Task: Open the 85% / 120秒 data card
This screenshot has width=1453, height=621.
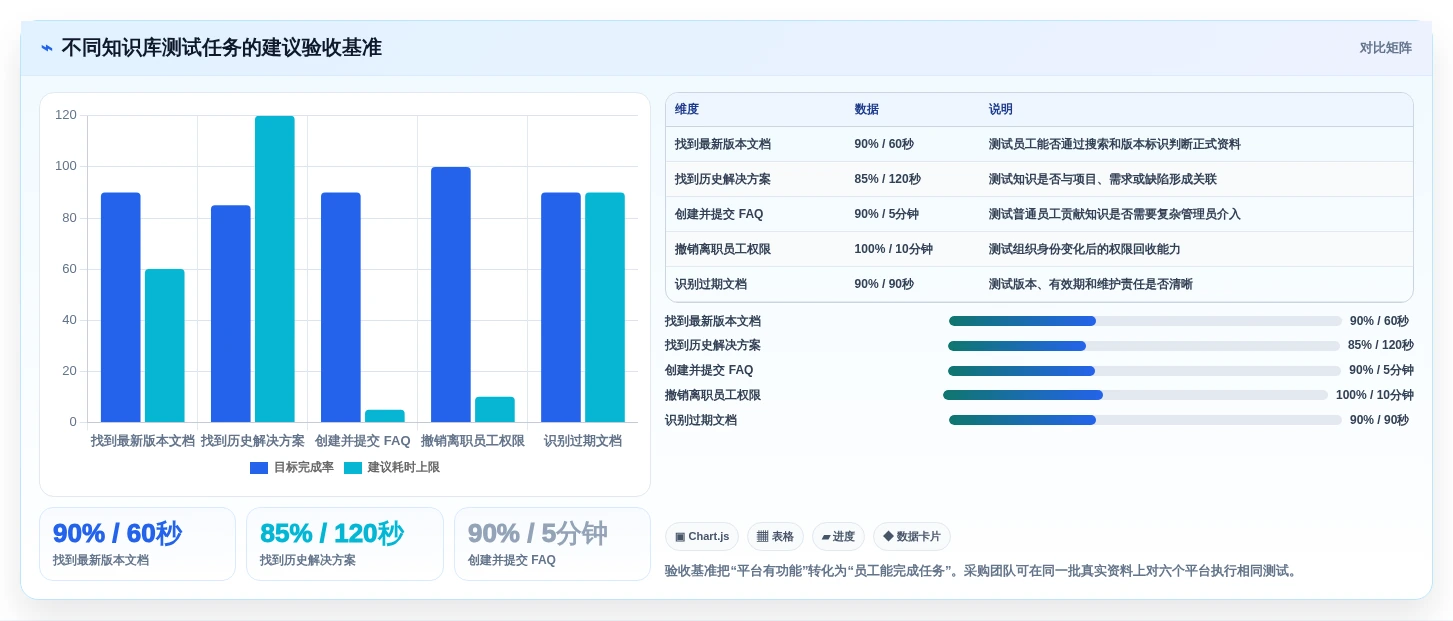Action: point(345,544)
